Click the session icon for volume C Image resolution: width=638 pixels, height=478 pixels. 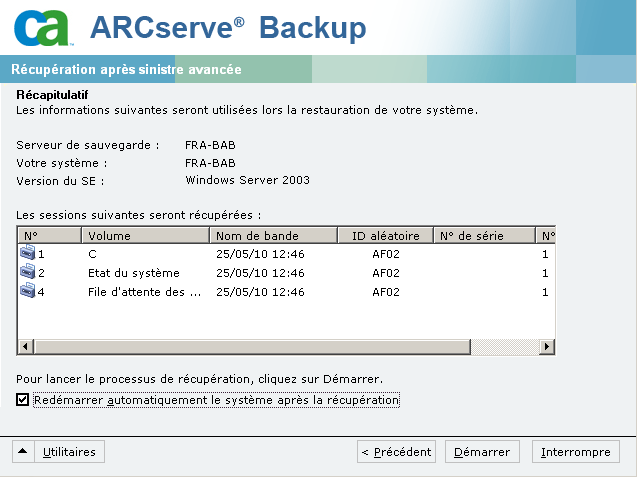coord(27,254)
